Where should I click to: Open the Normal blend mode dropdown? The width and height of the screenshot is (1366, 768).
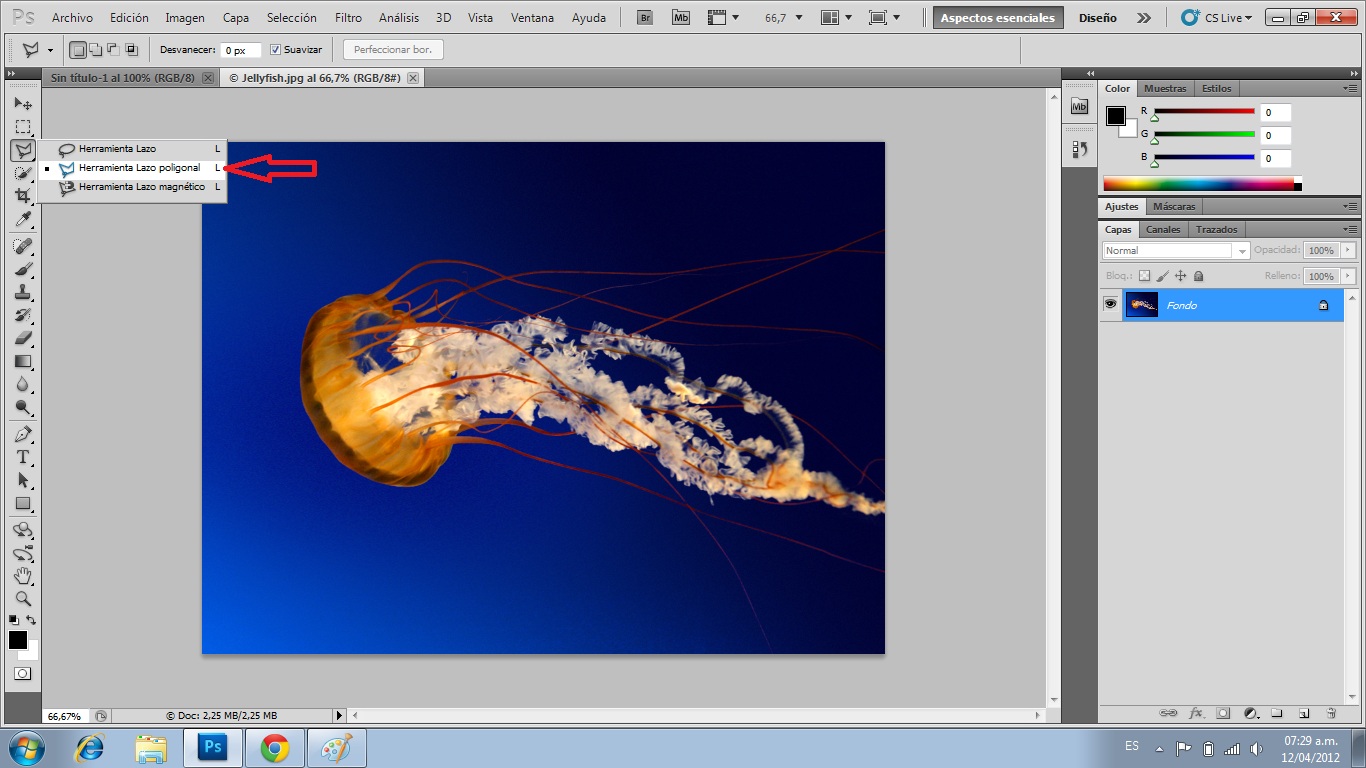click(x=1176, y=251)
